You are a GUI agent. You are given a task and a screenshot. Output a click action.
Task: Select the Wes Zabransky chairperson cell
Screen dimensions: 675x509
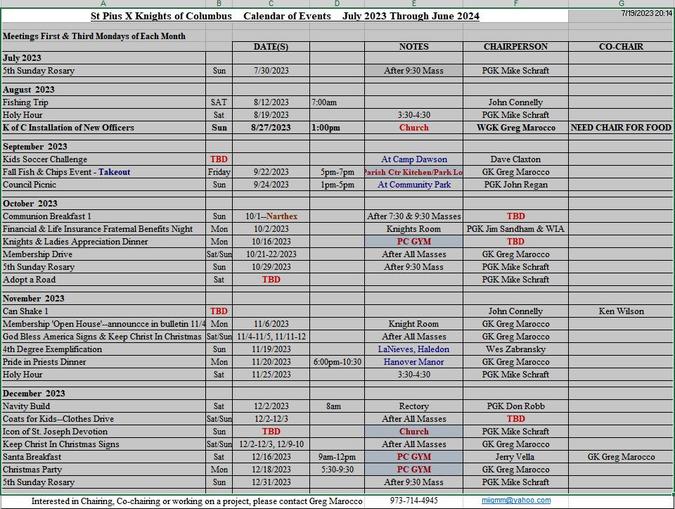[515, 349]
